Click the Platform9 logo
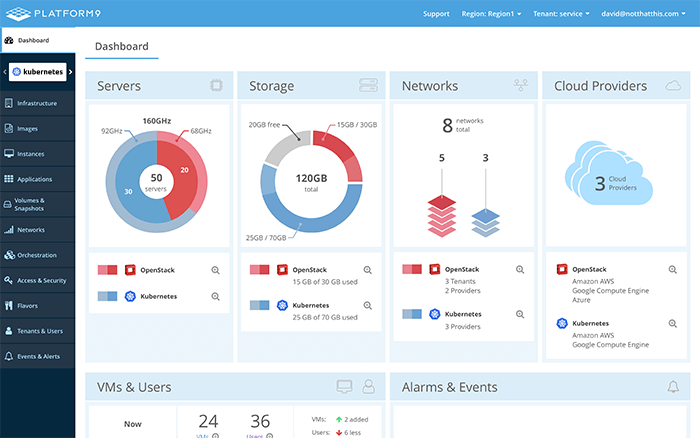This screenshot has width=700, height=438. point(53,13)
